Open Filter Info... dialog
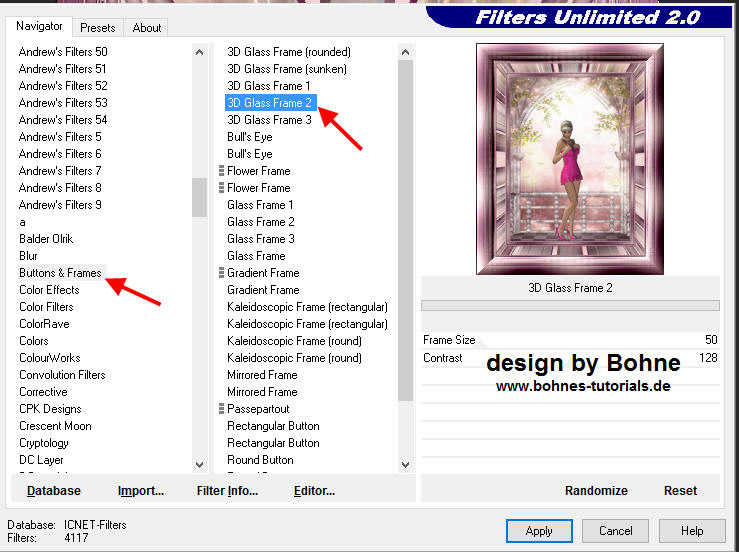The width and height of the screenshot is (739, 552). (227, 491)
